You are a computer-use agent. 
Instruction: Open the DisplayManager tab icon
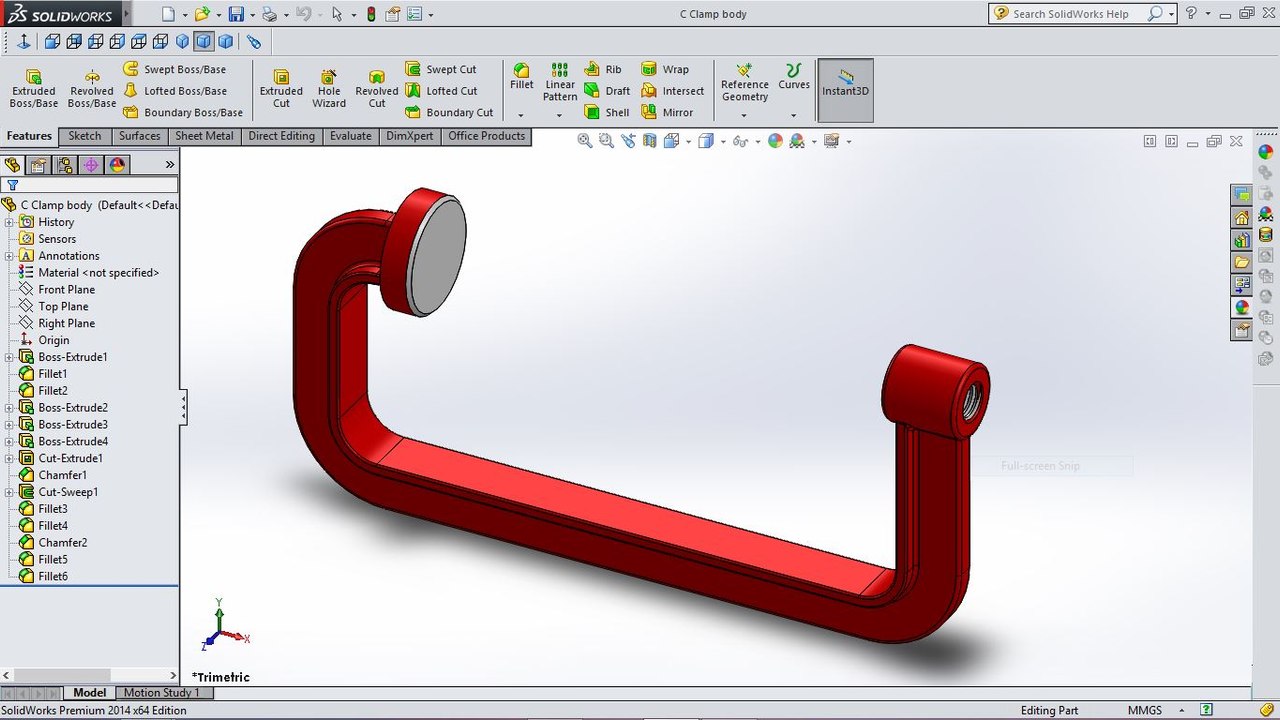[x=117, y=165]
